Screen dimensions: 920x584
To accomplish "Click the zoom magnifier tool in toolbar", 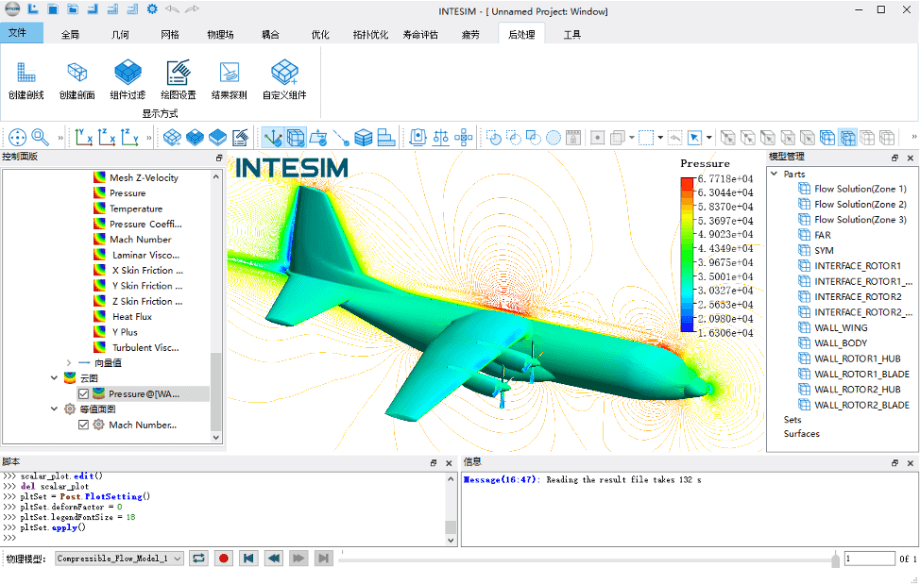I will click(x=40, y=137).
